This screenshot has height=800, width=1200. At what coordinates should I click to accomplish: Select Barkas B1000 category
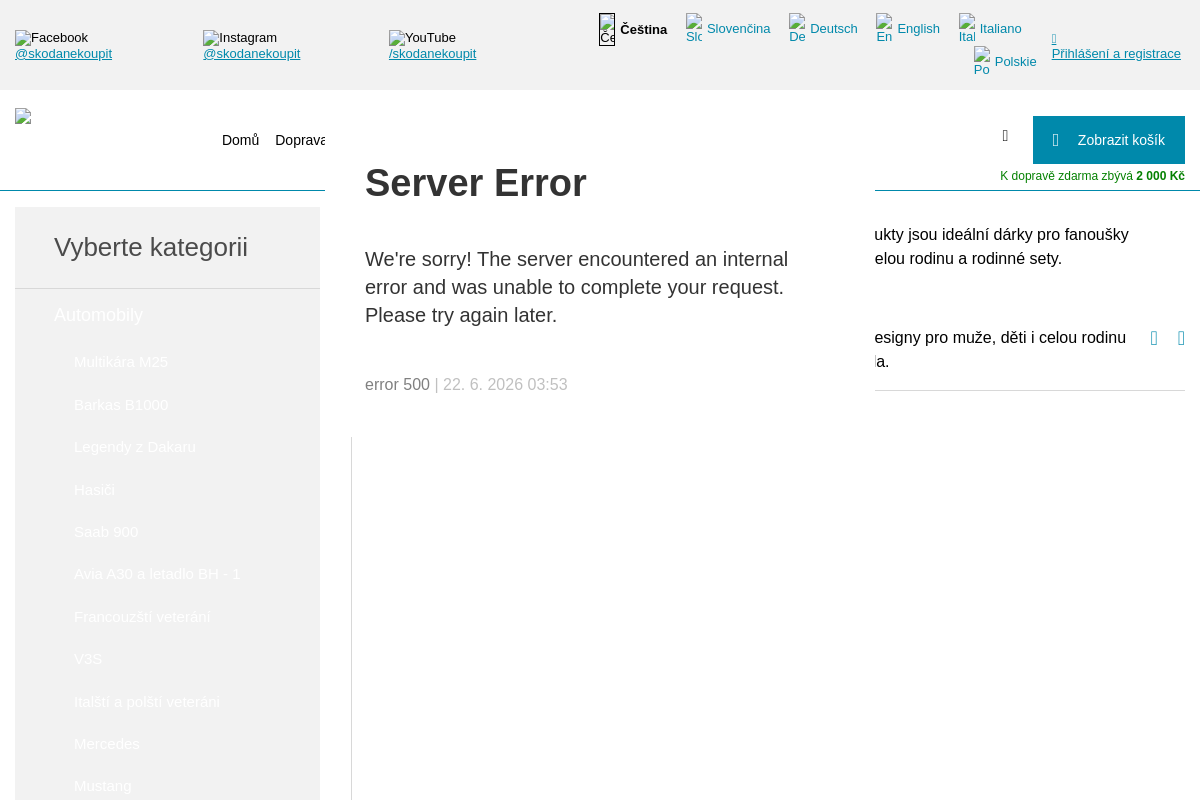pyautogui.click(x=121, y=405)
